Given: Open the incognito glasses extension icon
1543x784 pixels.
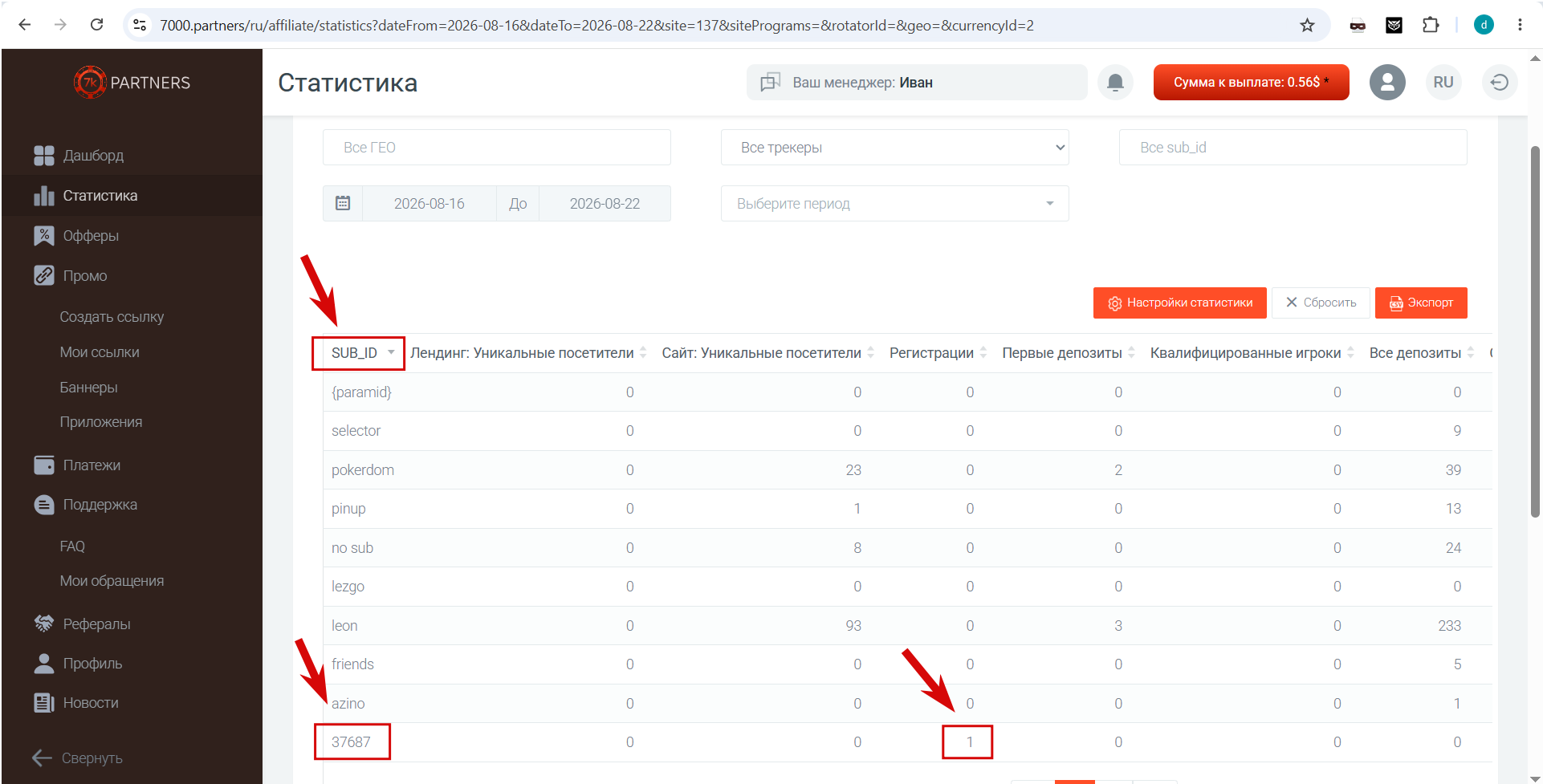Looking at the screenshot, I should [1358, 26].
